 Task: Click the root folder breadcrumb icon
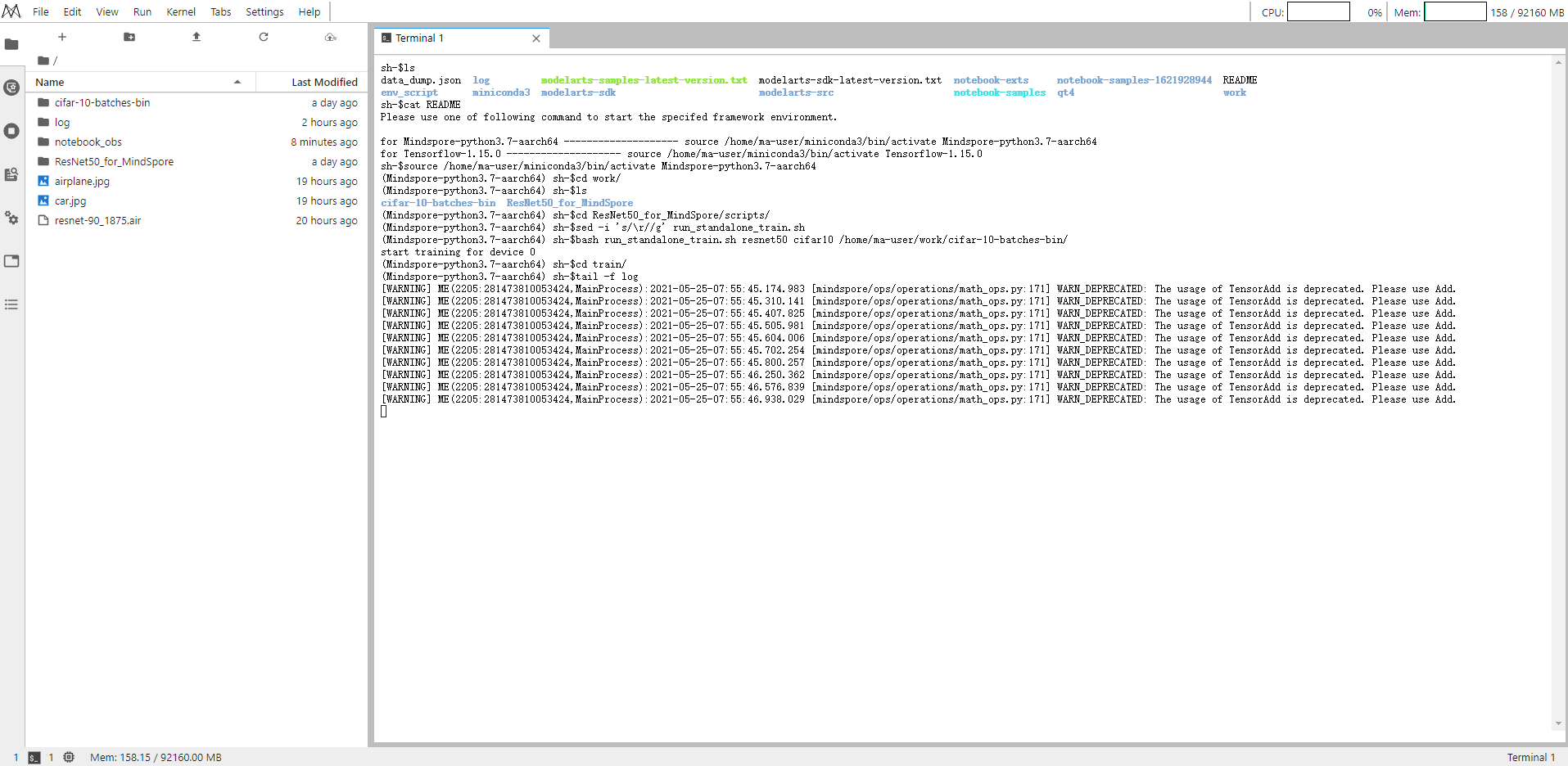(x=43, y=61)
